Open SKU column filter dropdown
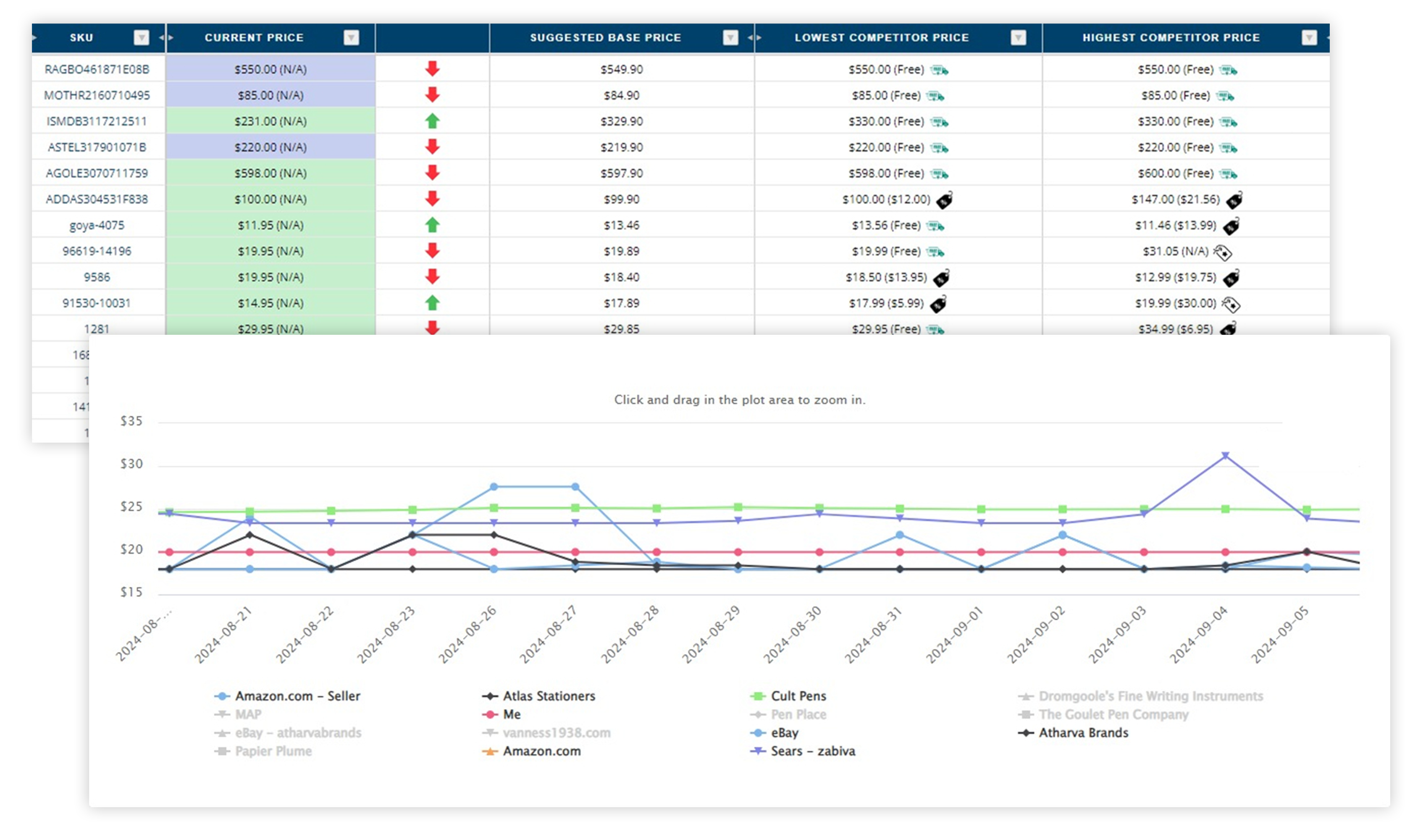This screenshot has height=840, width=1418. 141,37
